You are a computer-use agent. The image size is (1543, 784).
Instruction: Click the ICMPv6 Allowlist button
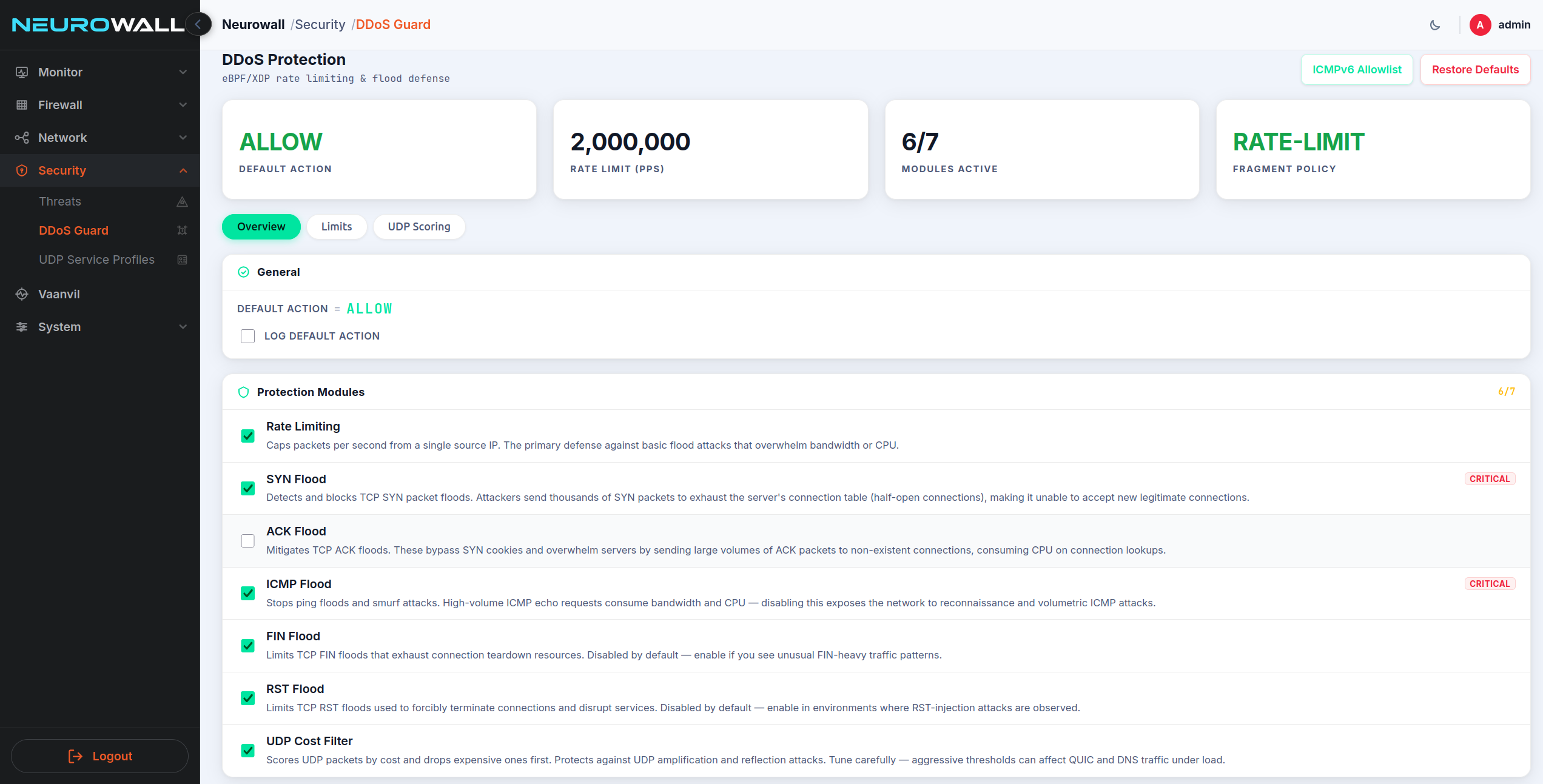(1357, 70)
